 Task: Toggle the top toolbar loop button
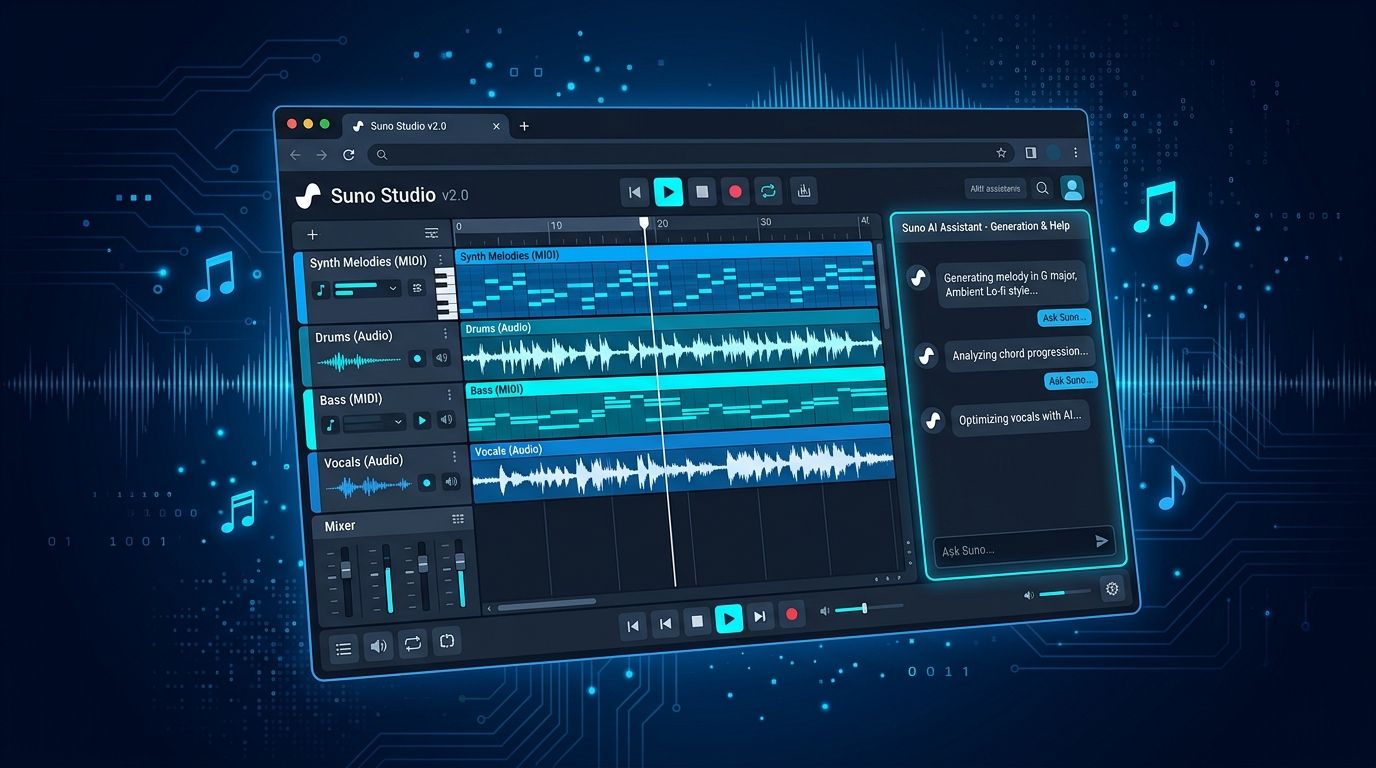768,191
